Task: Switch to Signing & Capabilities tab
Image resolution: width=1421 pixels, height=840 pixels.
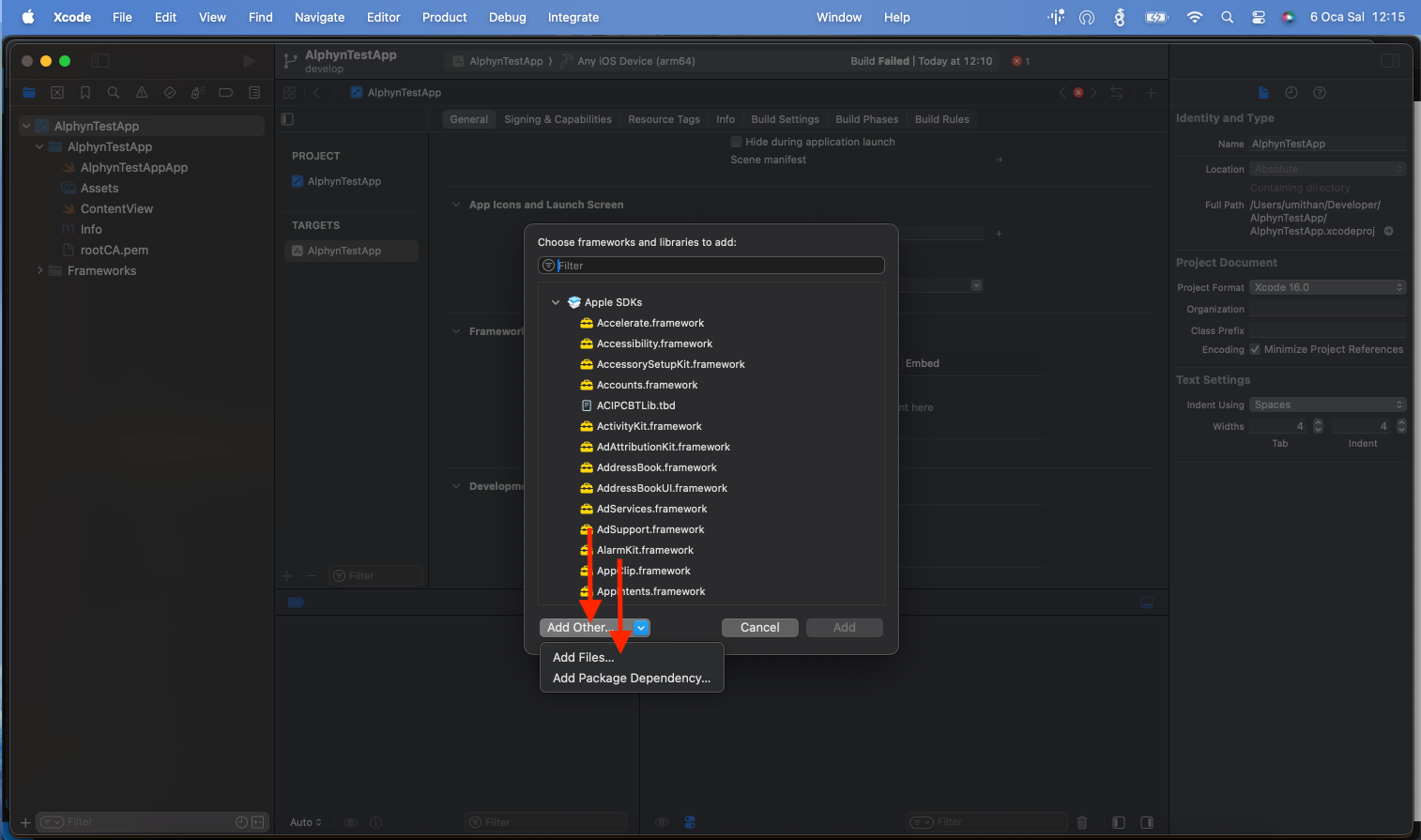Action: (x=558, y=119)
